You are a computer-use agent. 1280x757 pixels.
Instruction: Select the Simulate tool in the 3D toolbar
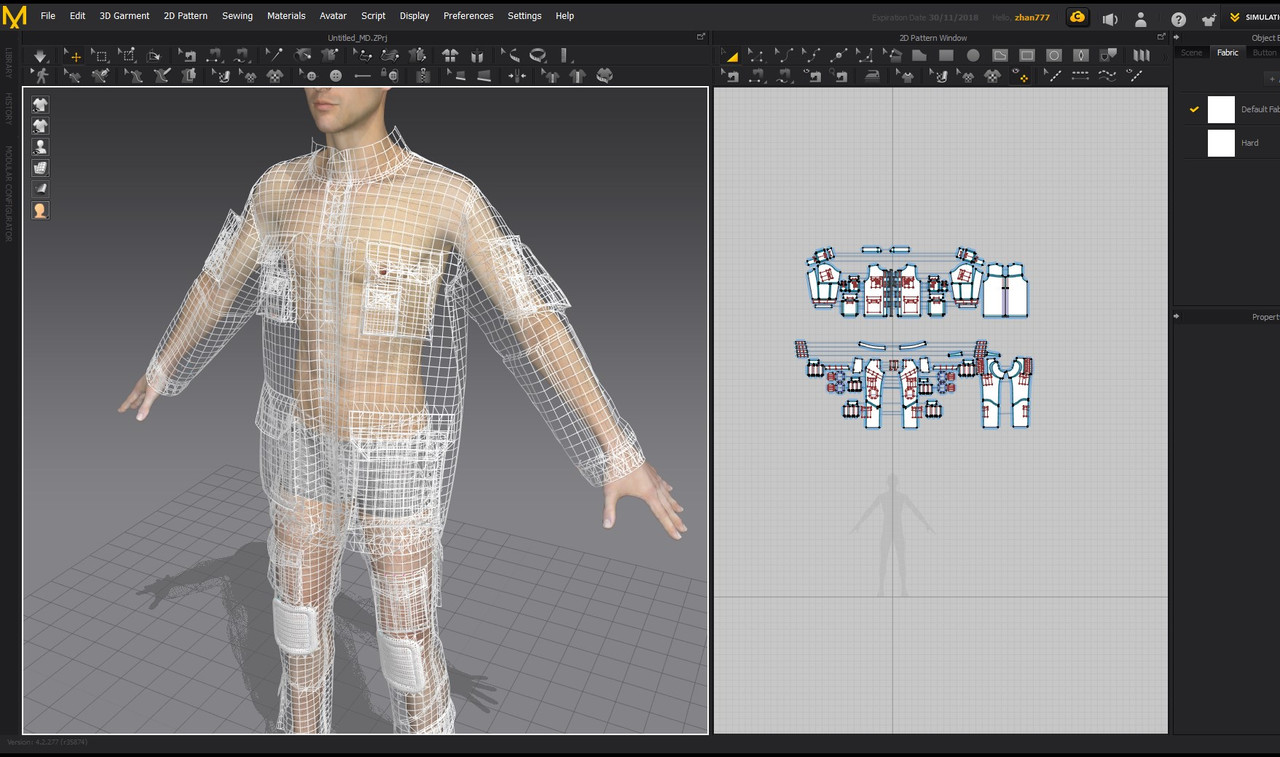[40, 56]
